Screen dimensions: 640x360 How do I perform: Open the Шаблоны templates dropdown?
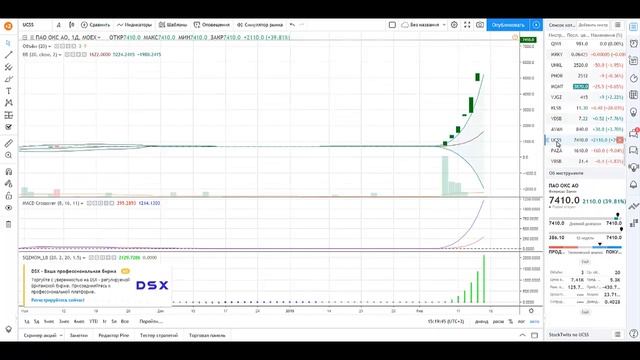[x=173, y=25]
